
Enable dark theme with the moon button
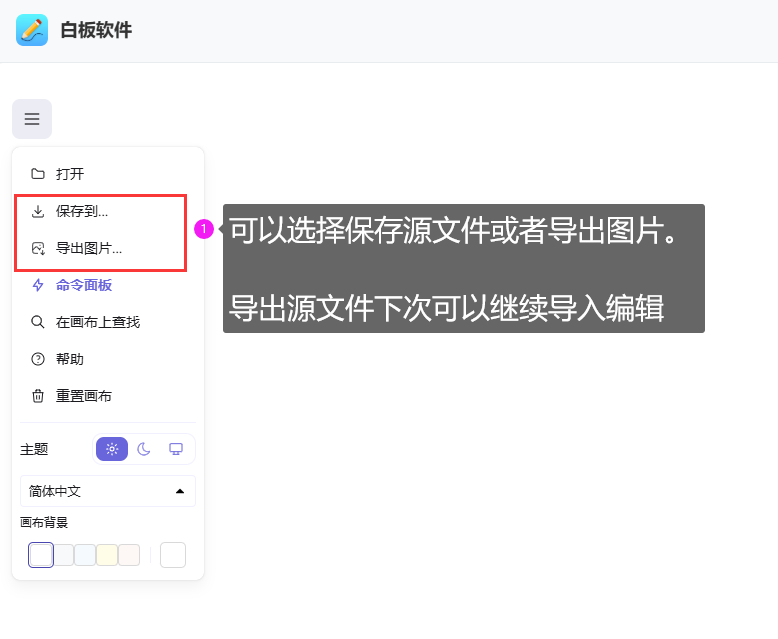click(144, 449)
